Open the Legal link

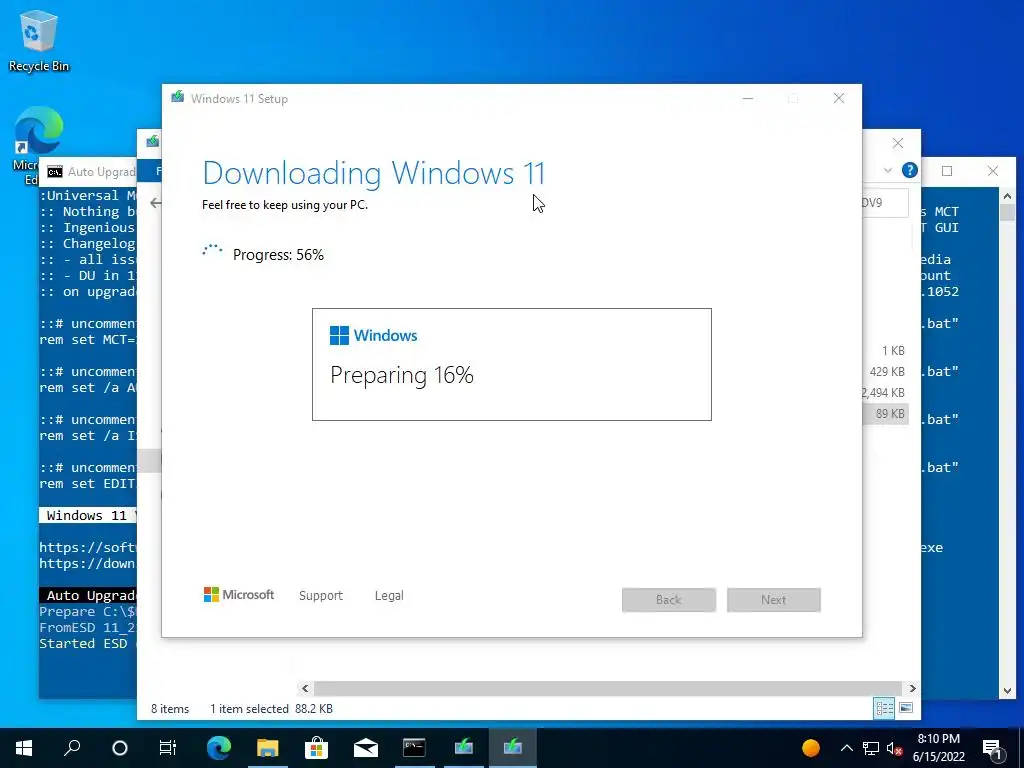tap(389, 596)
